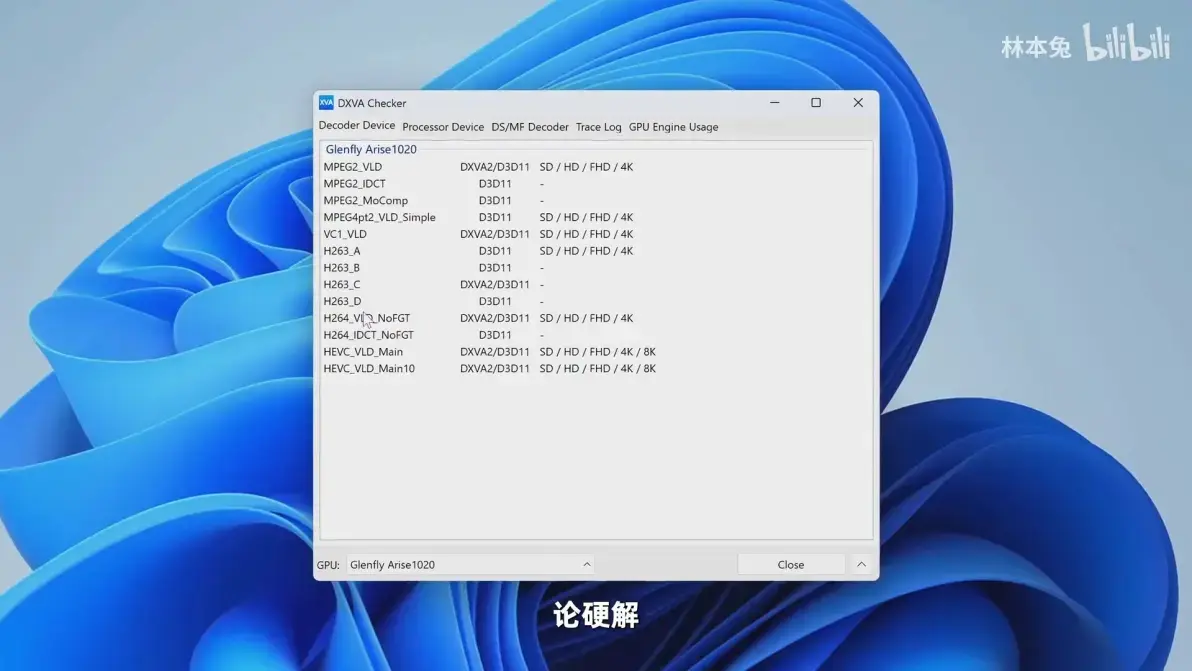Expand options with the arrow beside Close

coord(861,565)
